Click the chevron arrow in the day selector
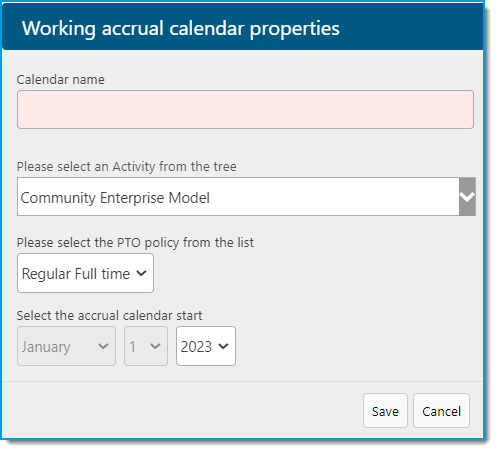Image resolution: width=496 pixels, height=451 pixels. tap(155, 346)
